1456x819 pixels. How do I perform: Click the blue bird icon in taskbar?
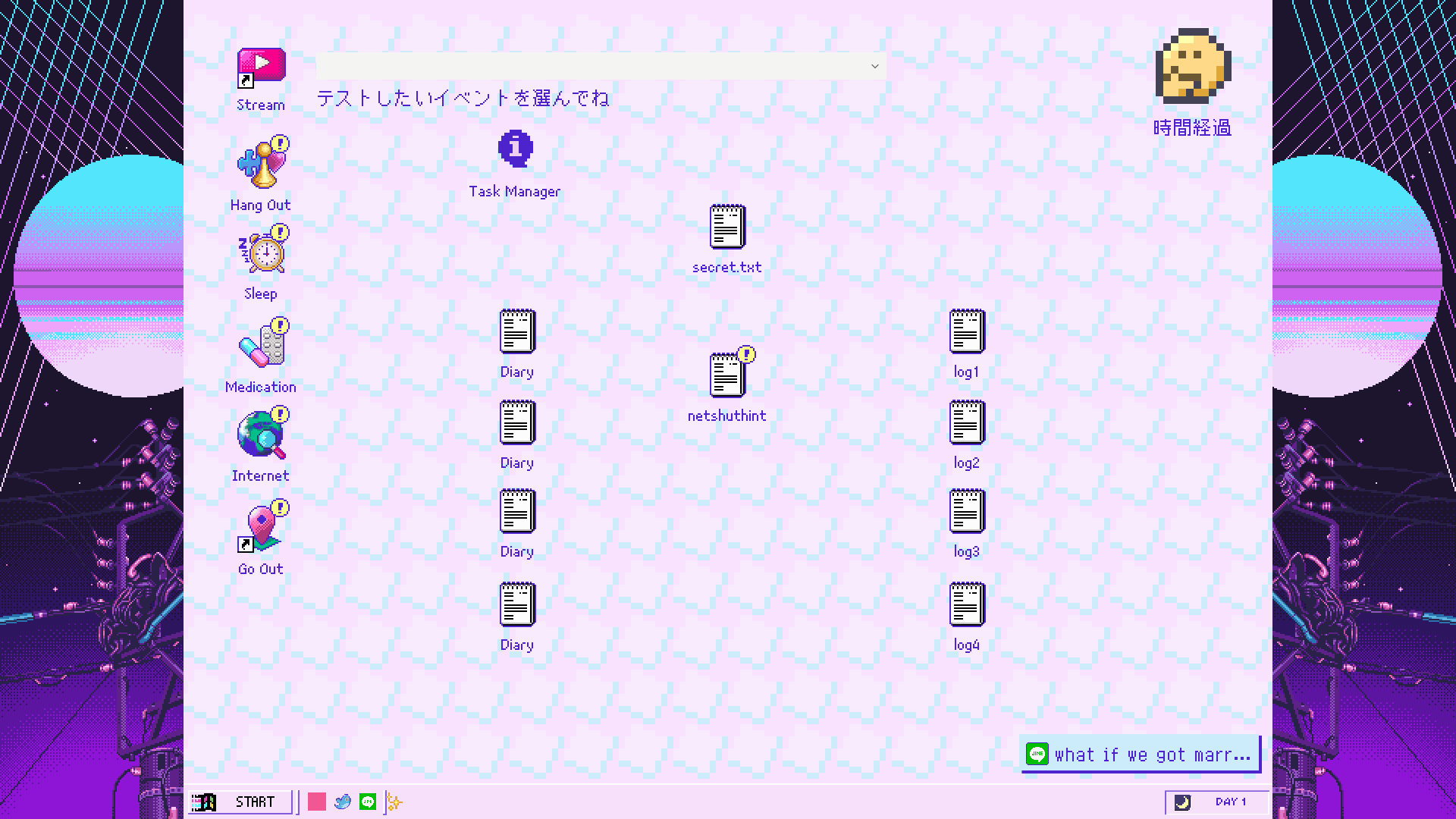343,802
